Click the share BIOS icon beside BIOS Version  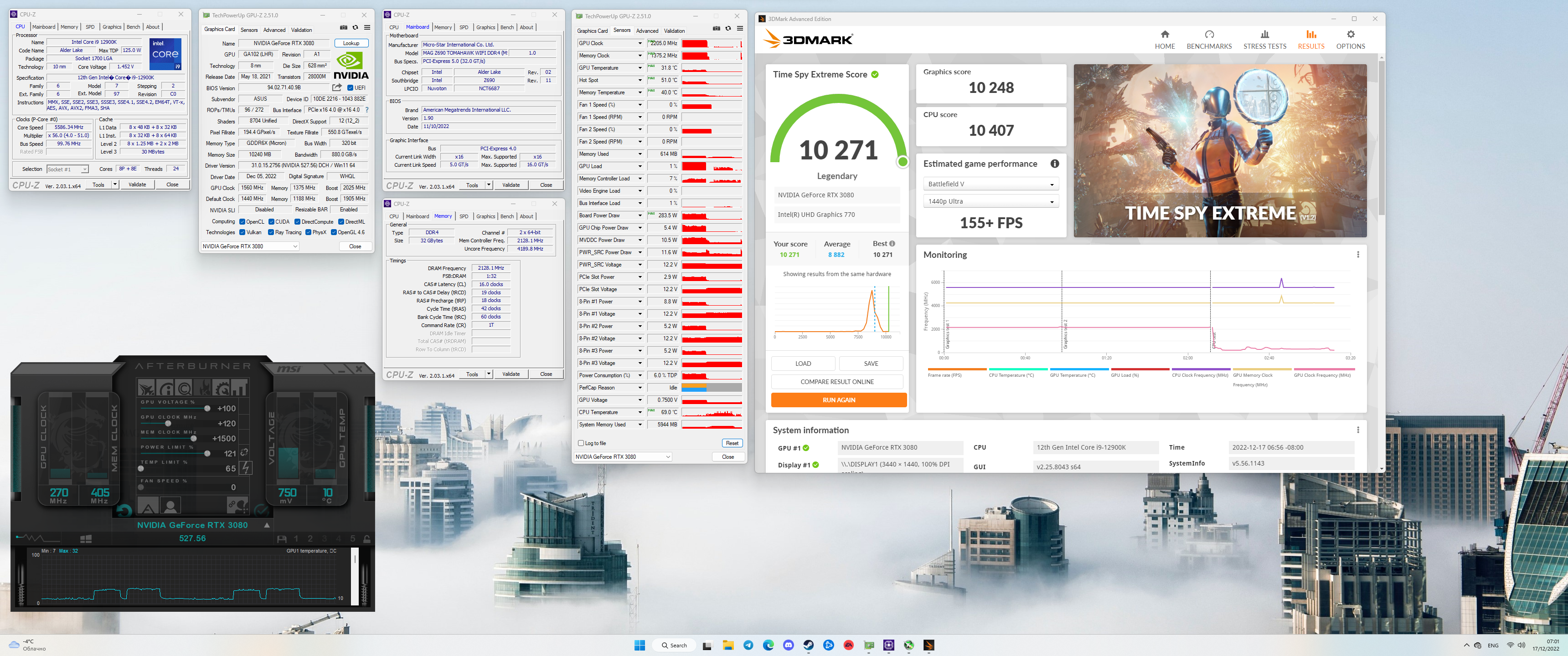tap(336, 87)
